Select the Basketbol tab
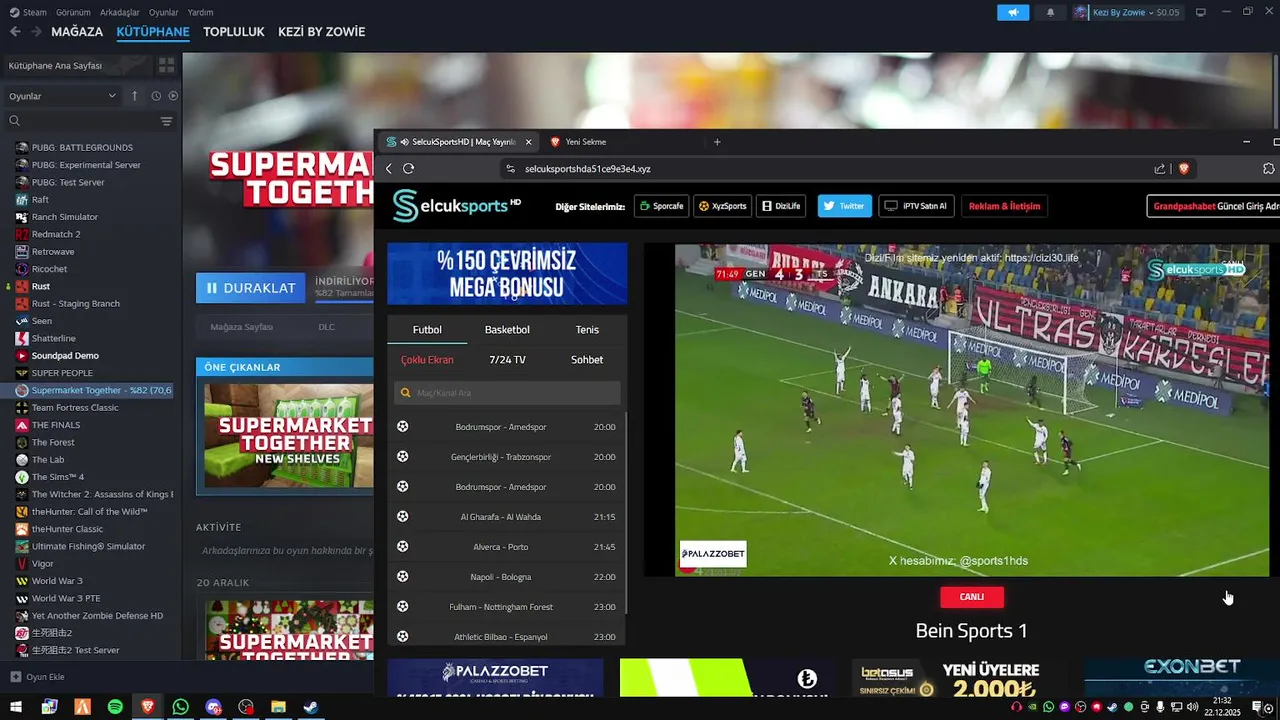Viewport: 1280px width, 720px height. tap(507, 330)
